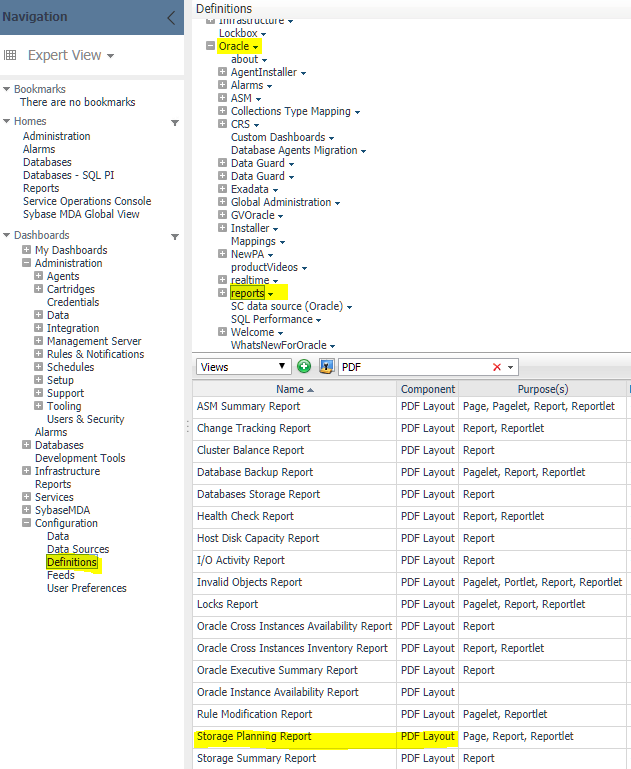631x769 pixels.
Task: Expand the SybaseMDA node
Action: pos(26,510)
